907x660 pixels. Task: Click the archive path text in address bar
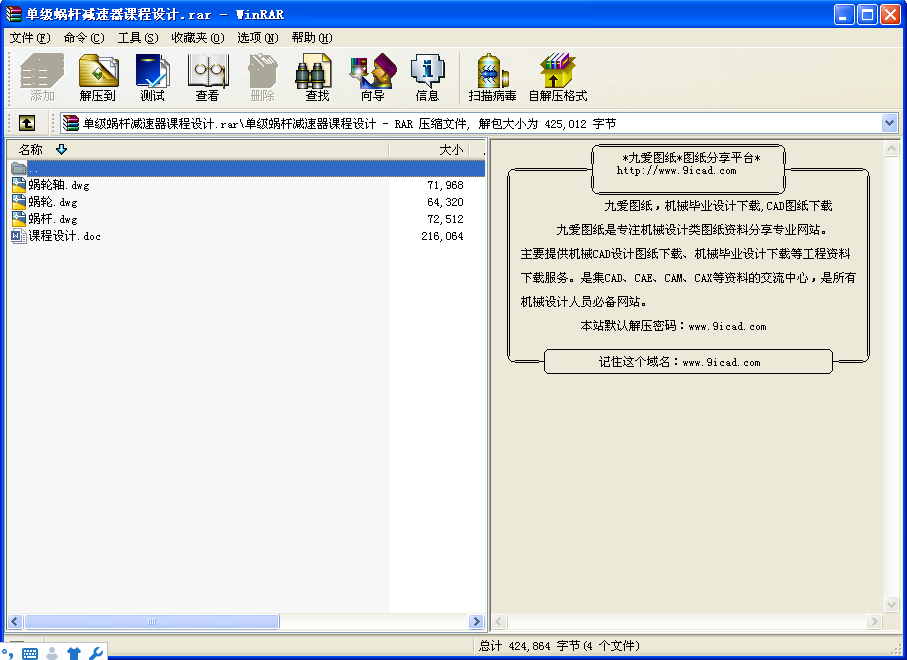(x=349, y=124)
